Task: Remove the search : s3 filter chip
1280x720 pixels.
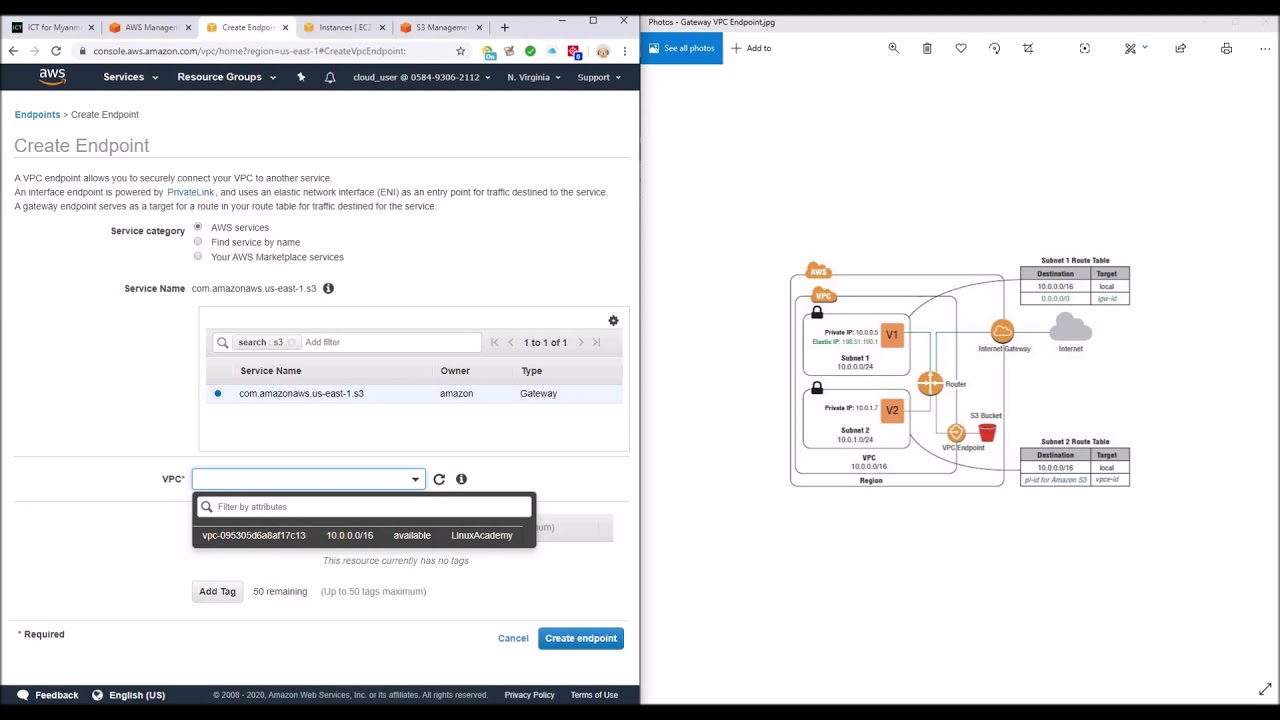Action: 292,342
